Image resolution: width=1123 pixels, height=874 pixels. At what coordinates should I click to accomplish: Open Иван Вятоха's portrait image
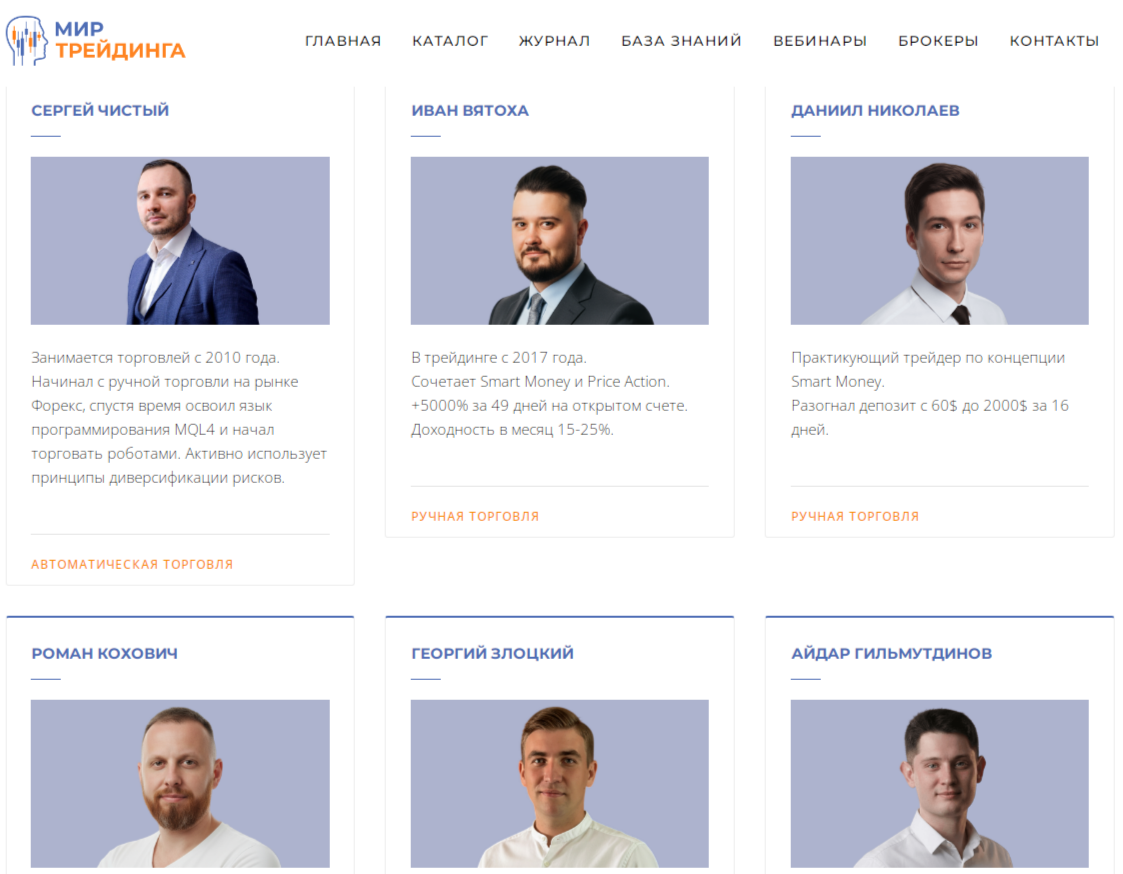pos(559,241)
